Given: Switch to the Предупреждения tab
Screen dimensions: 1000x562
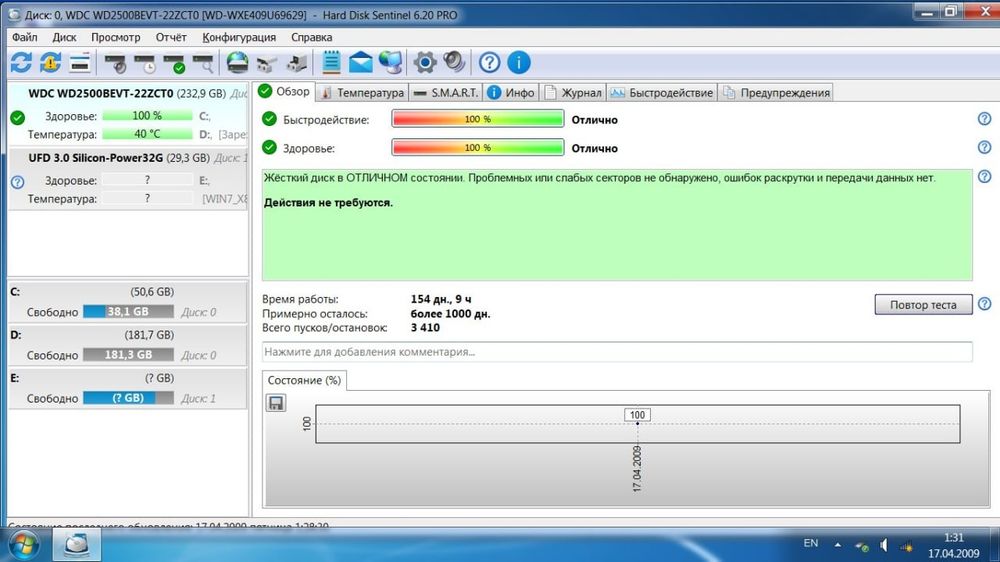Looking at the screenshot, I should point(776,92).
